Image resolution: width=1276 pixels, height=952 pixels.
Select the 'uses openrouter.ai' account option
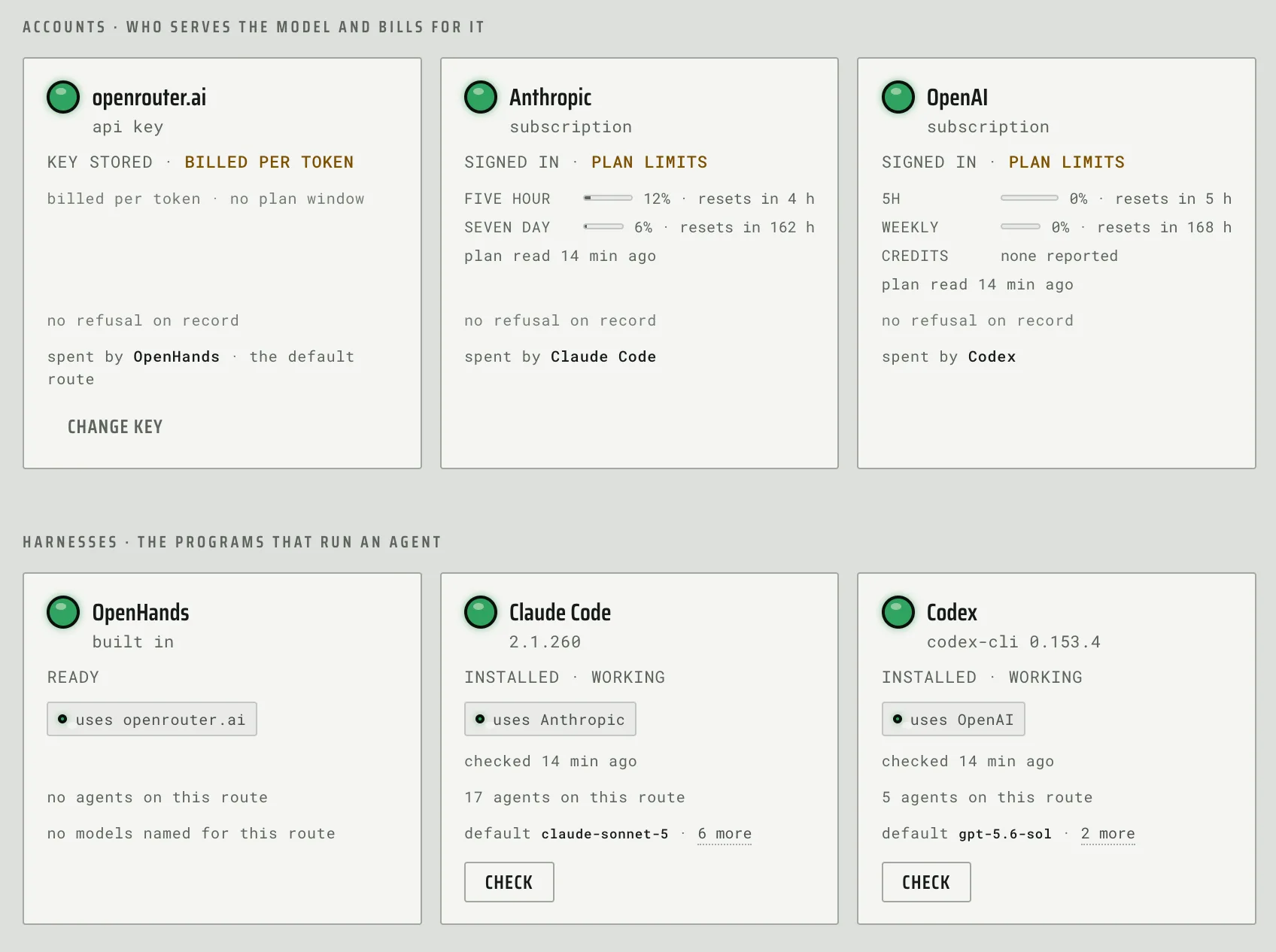tap(152, 720)
